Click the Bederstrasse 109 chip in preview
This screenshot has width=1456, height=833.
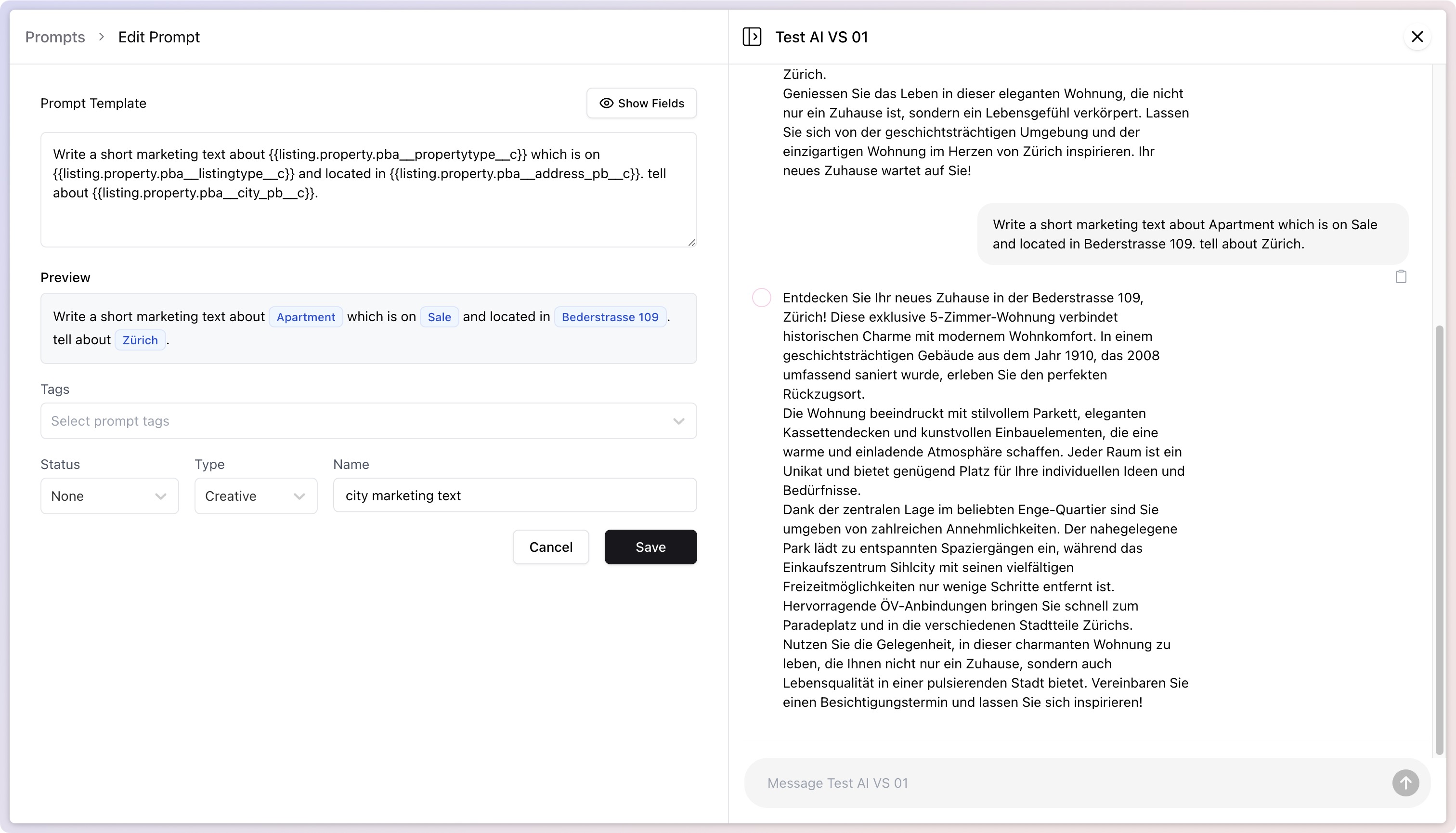click(x=610, y=317)
